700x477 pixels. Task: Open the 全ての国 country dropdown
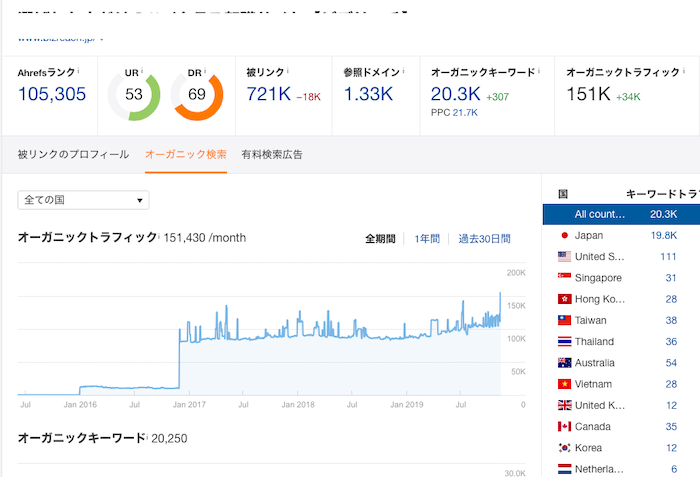(x=83, y=200)
